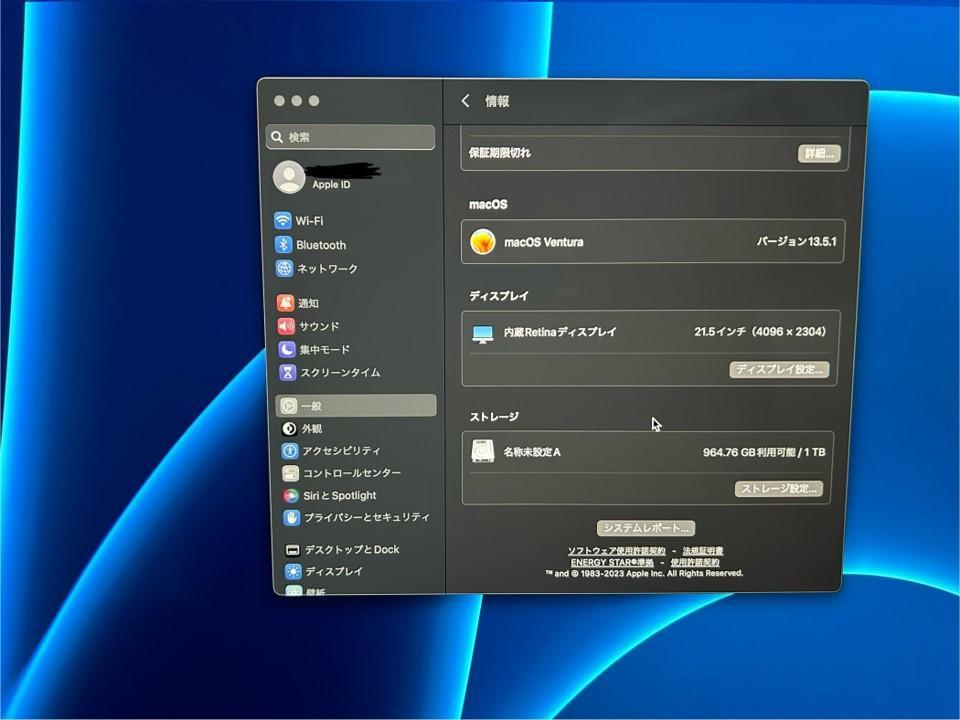Click the 21.5インチ (4096 × 2304) text
Viewport: 960px width, 720px height.
760,332
